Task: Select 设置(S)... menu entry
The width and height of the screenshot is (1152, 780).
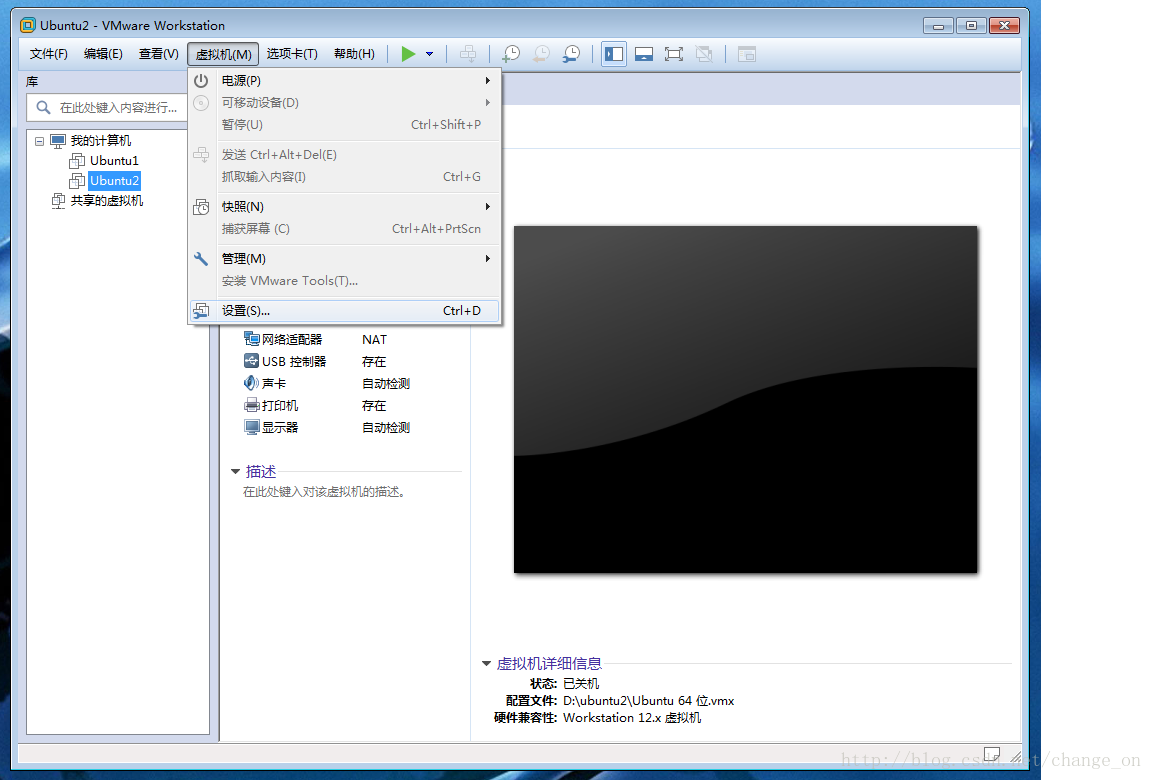Action: coord(345,311)
